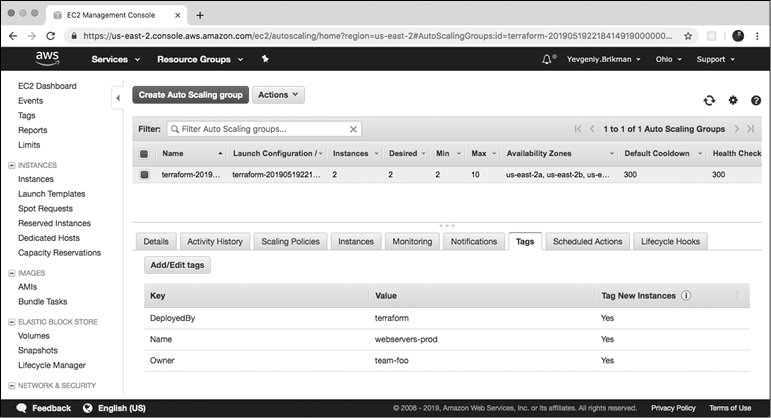Toggle the select-all header checkbox
The width and height of the screenshot is (771, 418).
pos(144,154)
